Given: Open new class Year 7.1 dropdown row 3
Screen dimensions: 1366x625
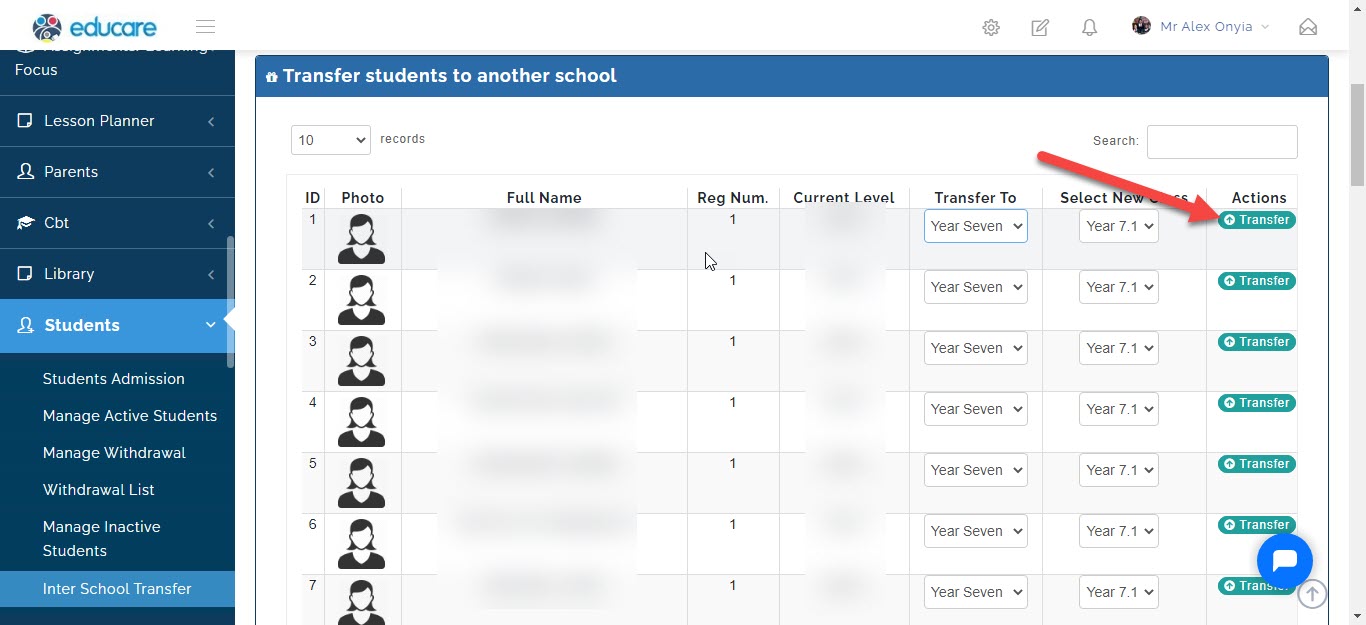Looking at the screenshot, I should point(1119,348).
